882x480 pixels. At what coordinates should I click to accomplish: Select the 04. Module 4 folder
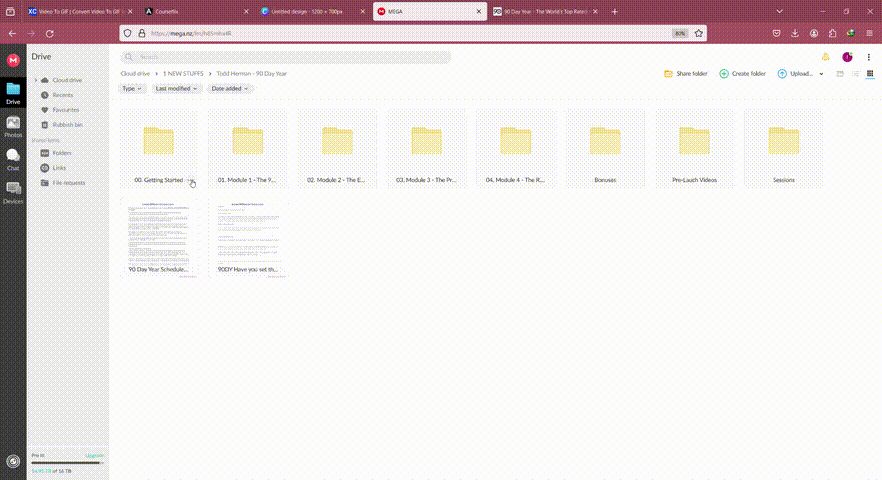click(x=516, y=148)
